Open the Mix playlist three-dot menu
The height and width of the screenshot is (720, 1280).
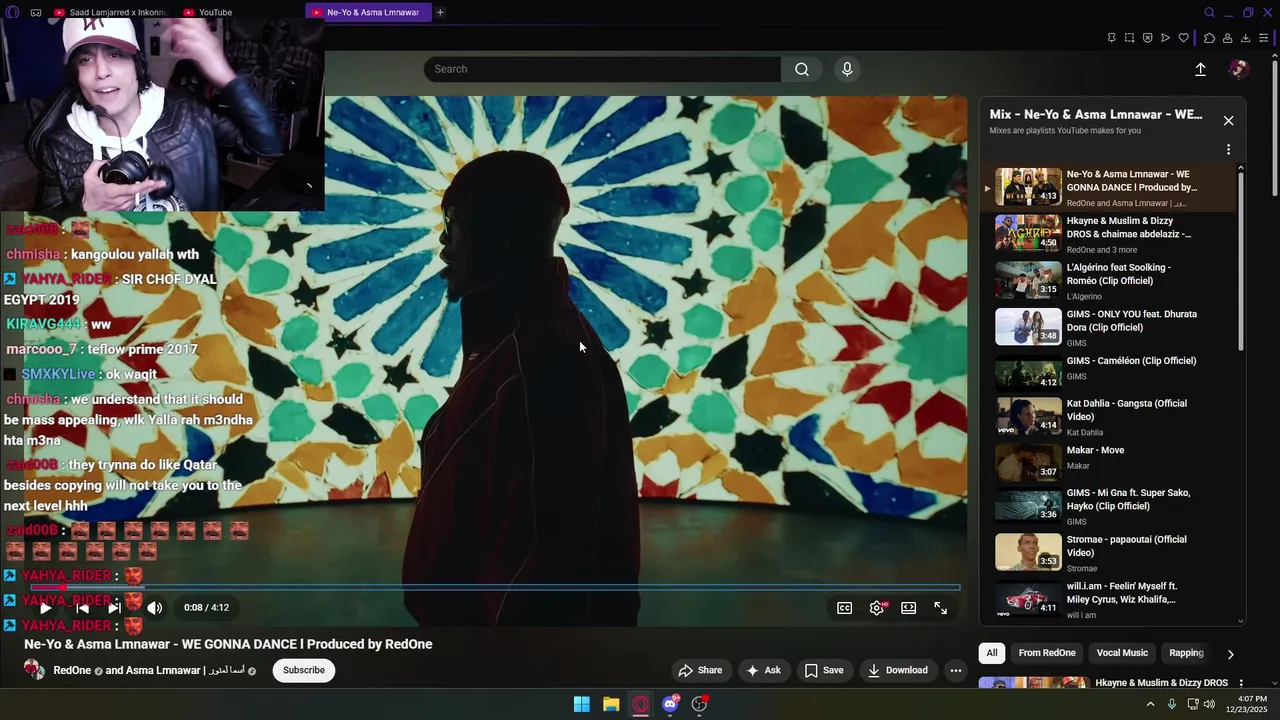tap(1228, 149)
